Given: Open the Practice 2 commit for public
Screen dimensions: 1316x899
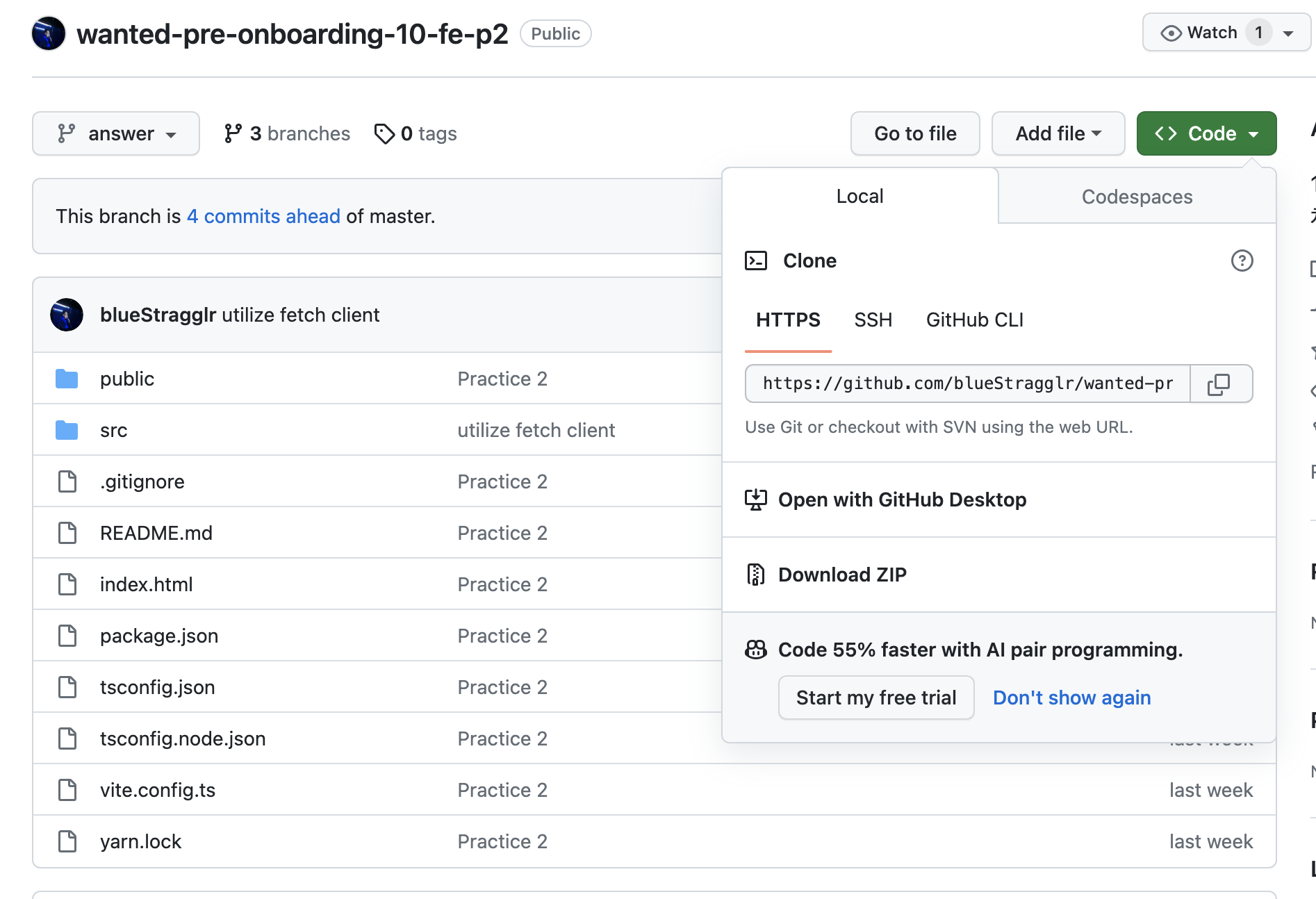Looking at the screenshot, I should pos(502,379).
